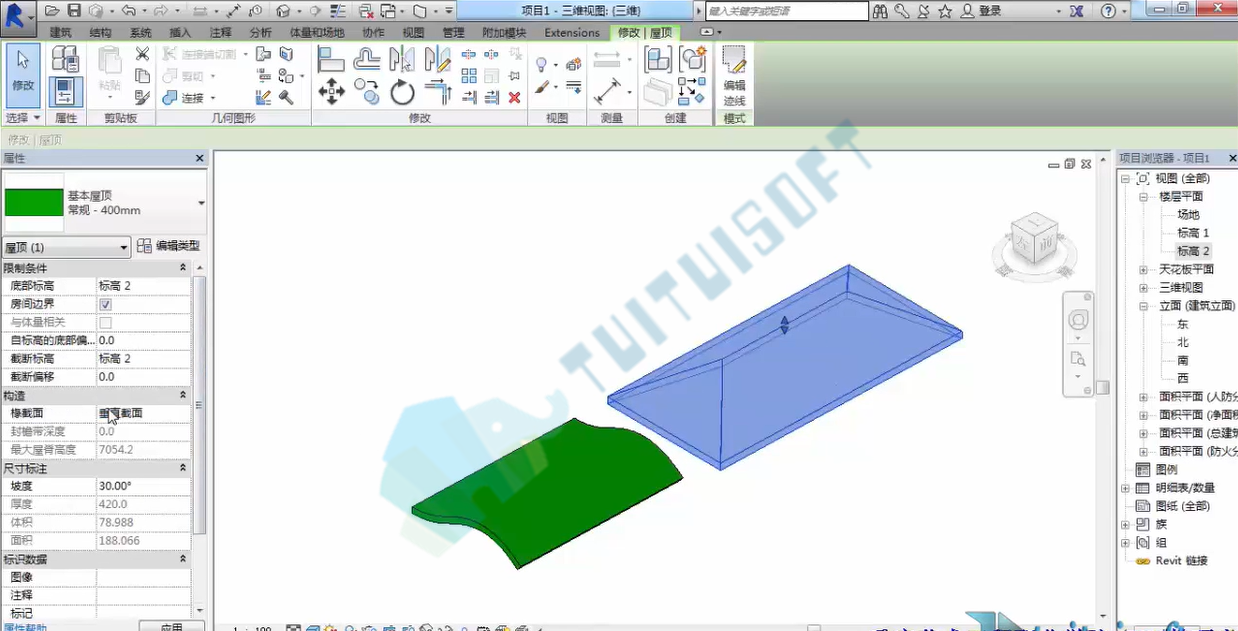The image size is (1238, 631).
Task: Open the roof instance filter dropdown
Action: [x=66, y=247]
